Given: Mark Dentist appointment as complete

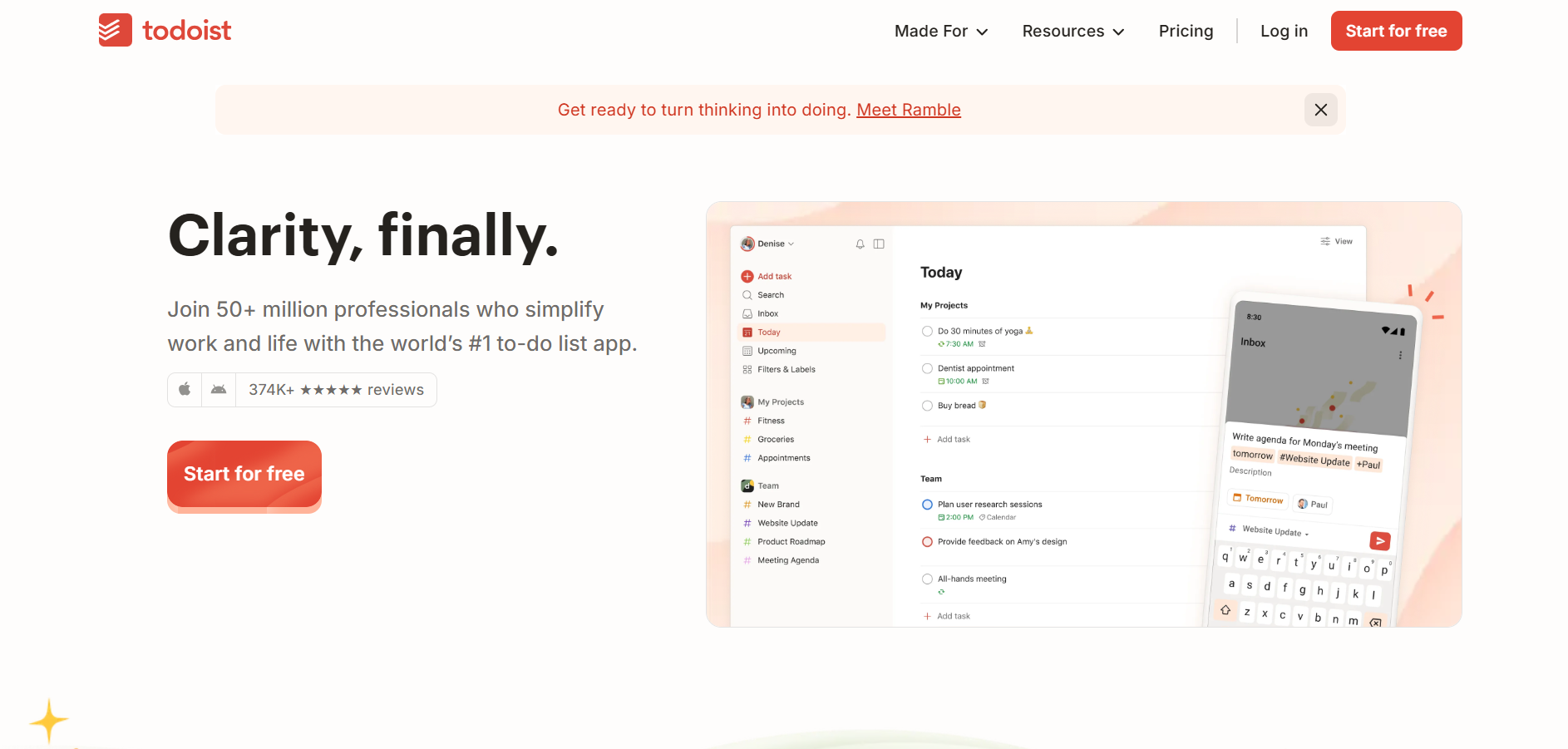Looking at the screenshot, I should pyautogui.click(x=927, y=368).
